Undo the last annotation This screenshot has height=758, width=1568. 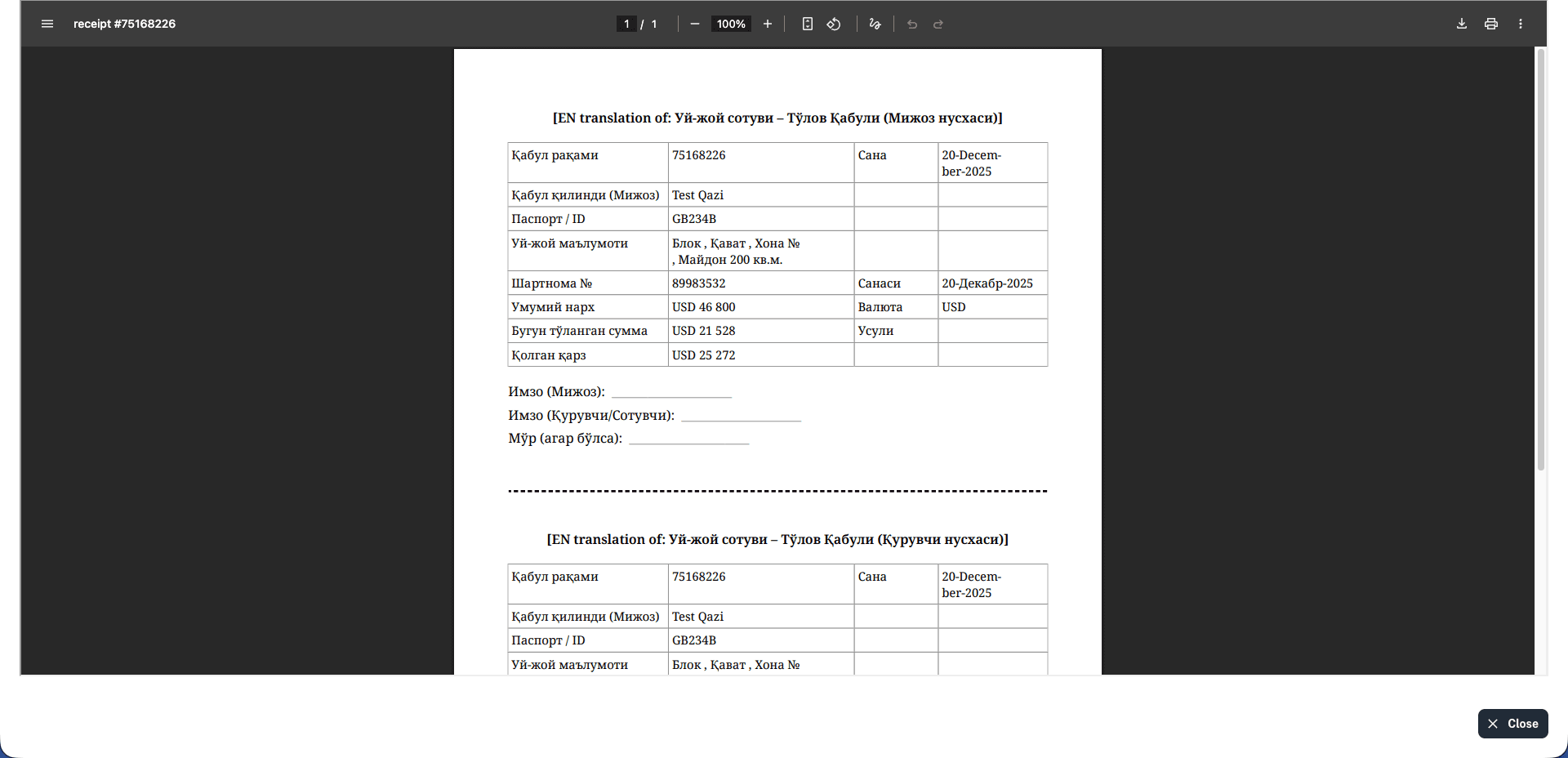912,24
